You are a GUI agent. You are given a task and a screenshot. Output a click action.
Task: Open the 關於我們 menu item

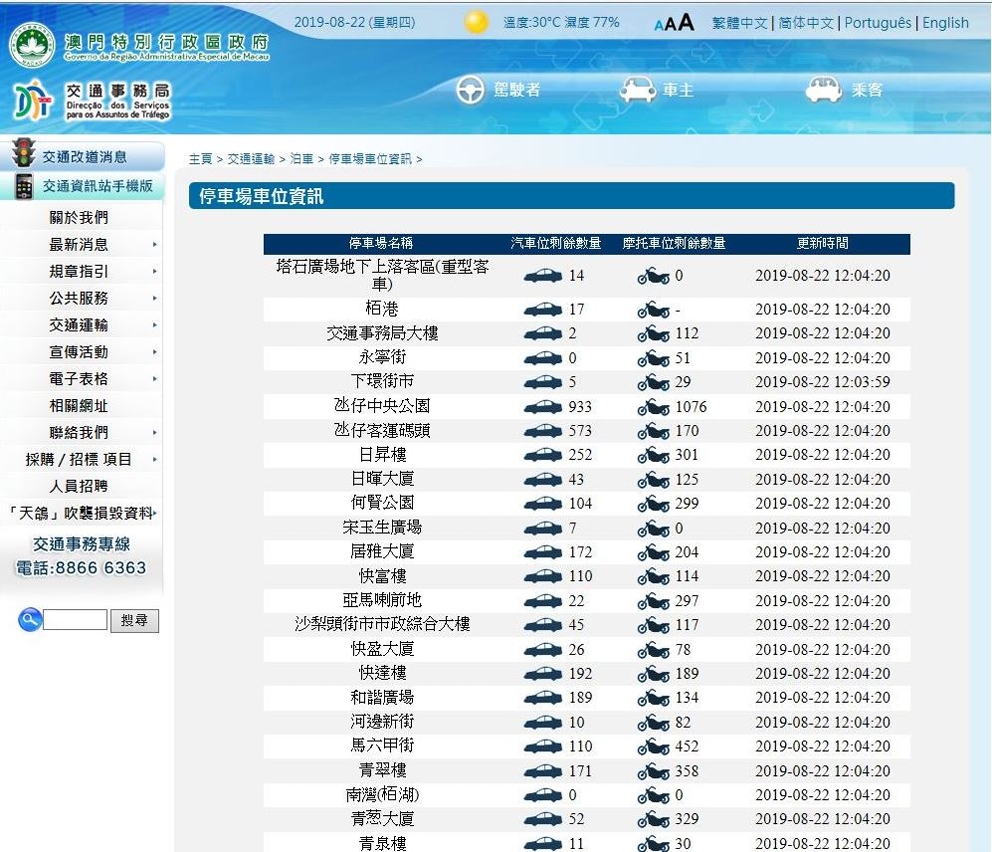click(x=79, y=218)
